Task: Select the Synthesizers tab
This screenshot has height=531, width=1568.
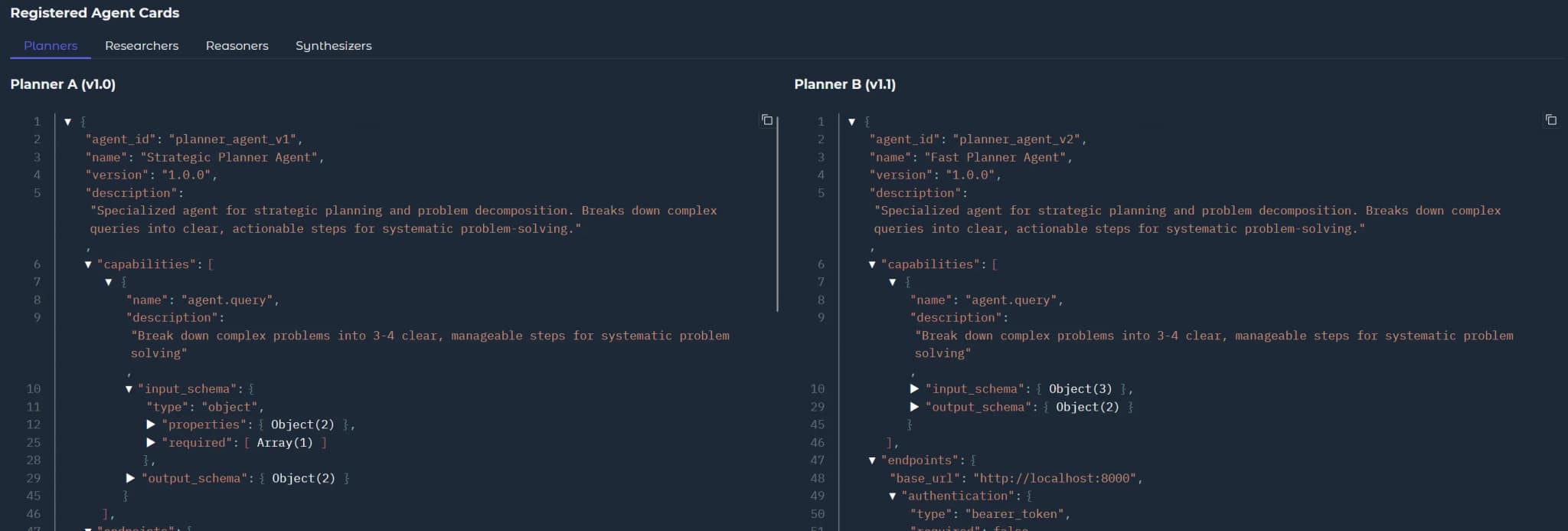Action: point(334,45)
